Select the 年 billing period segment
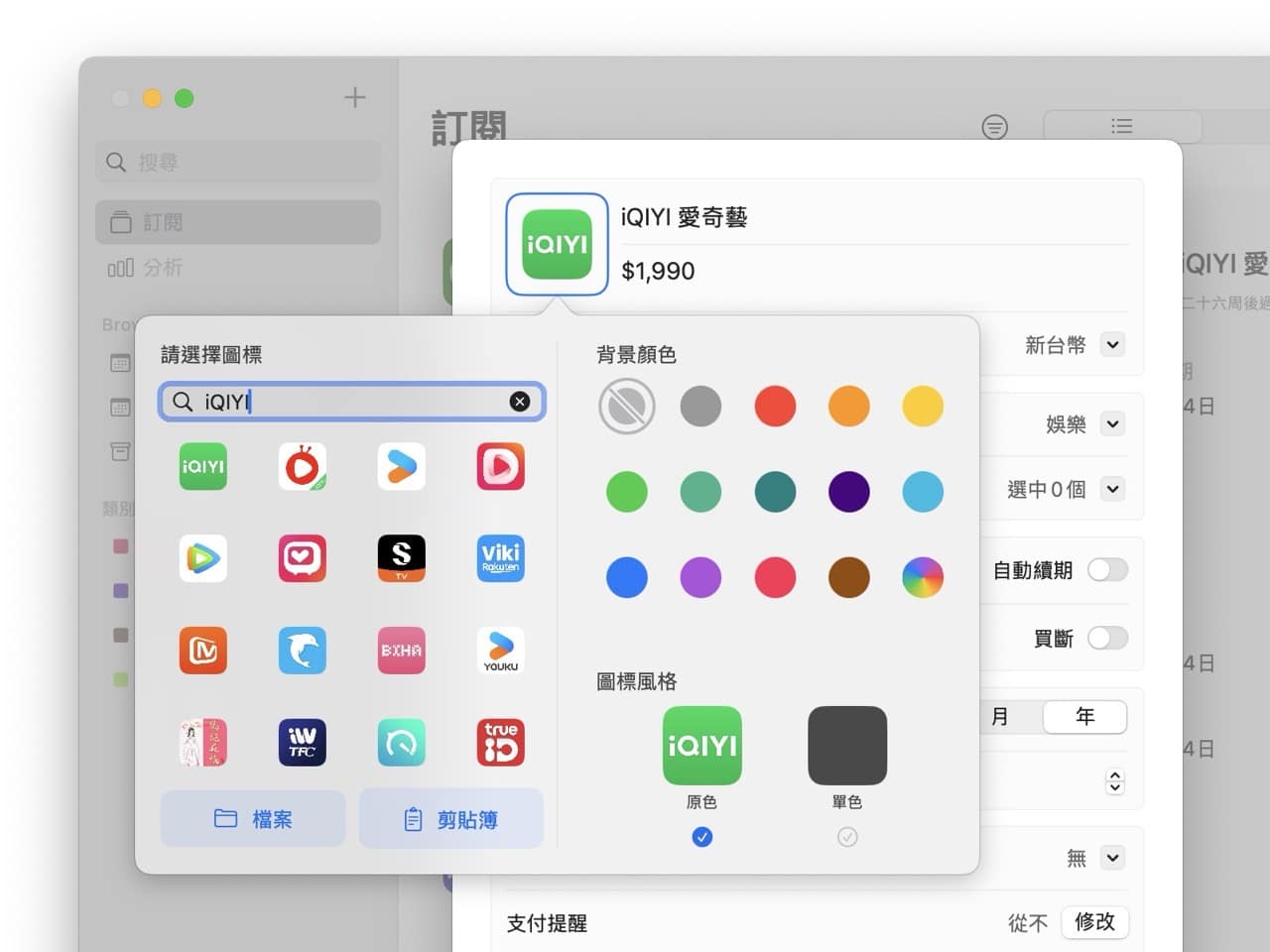 (x=1084, y=716)
